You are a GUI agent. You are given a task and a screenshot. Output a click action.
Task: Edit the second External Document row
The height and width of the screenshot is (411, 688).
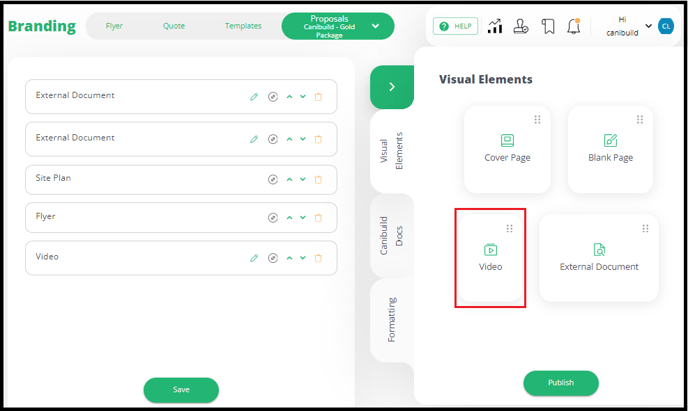pos(254,139)
